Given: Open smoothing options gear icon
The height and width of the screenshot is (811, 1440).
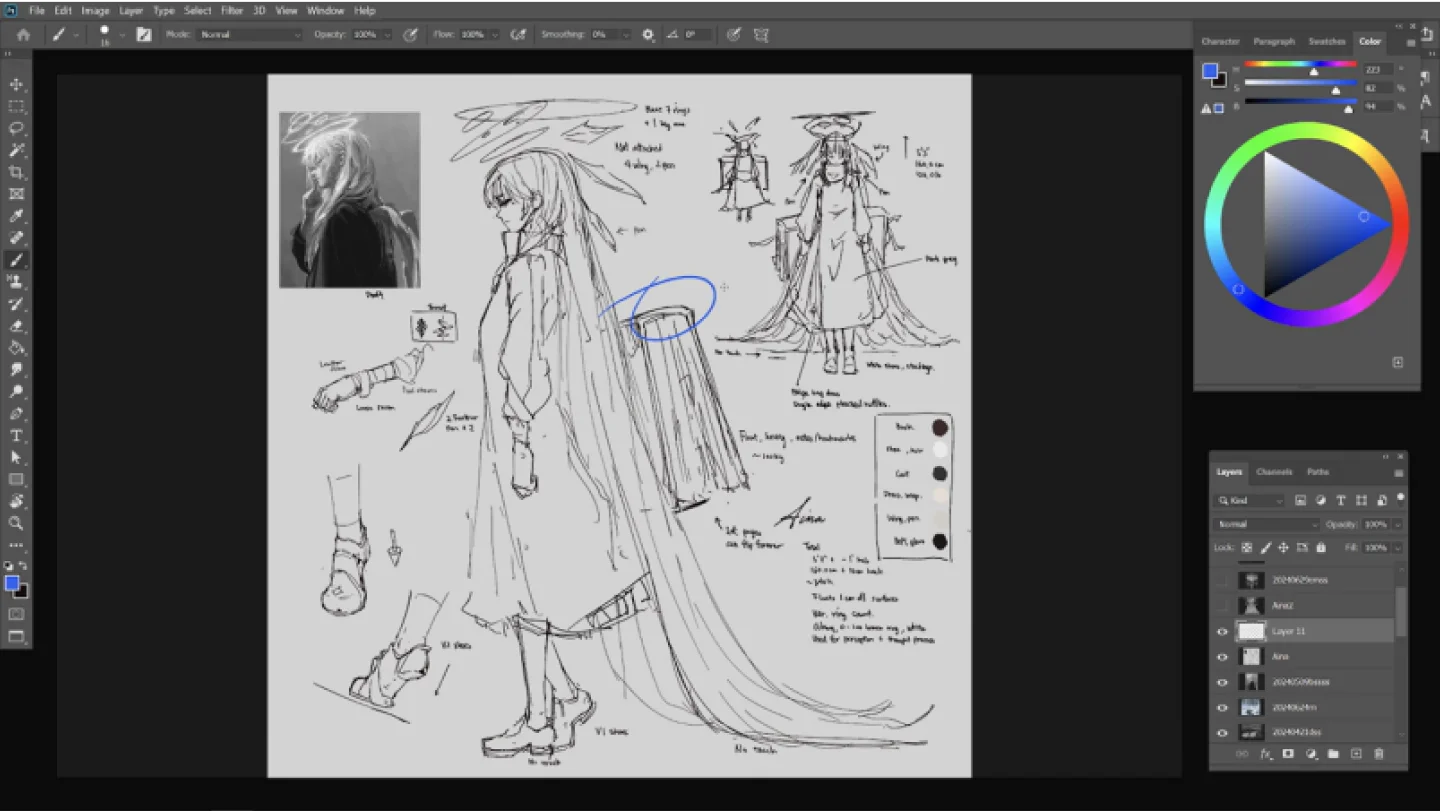Looking at the screenshot, I should [x=648, y=34].
